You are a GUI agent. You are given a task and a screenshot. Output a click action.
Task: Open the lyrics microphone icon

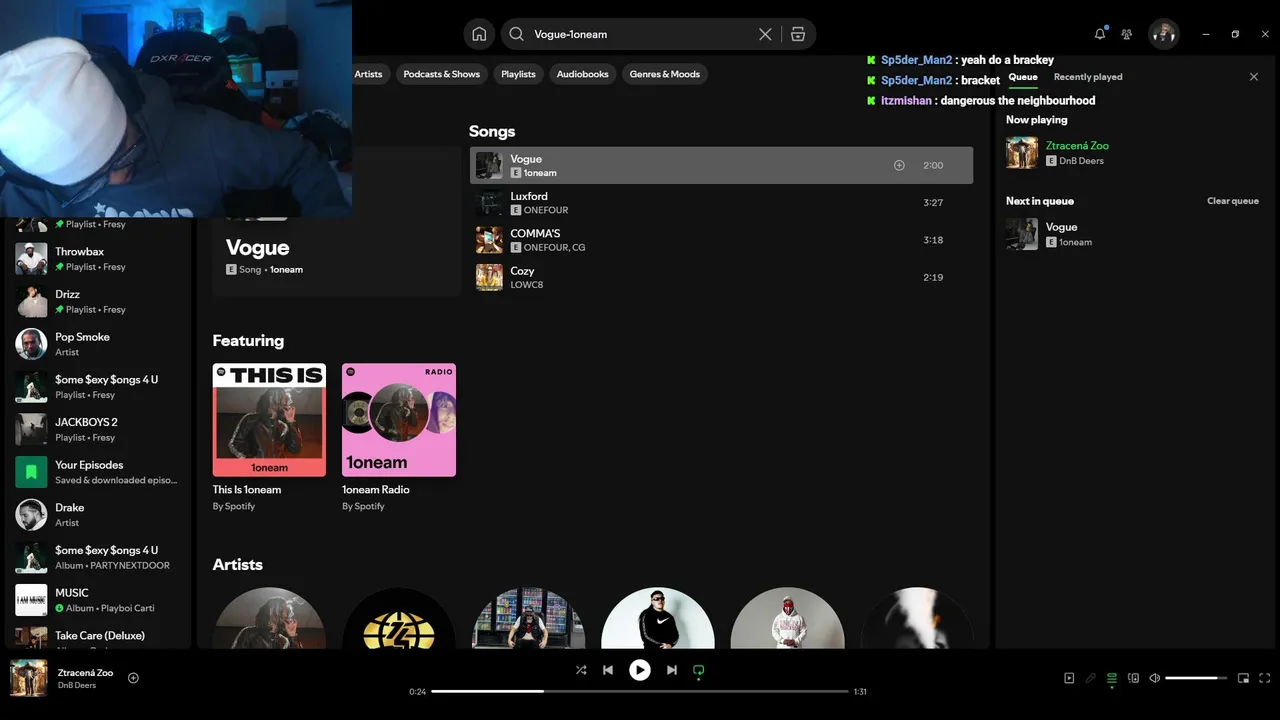click(1090, 678)
